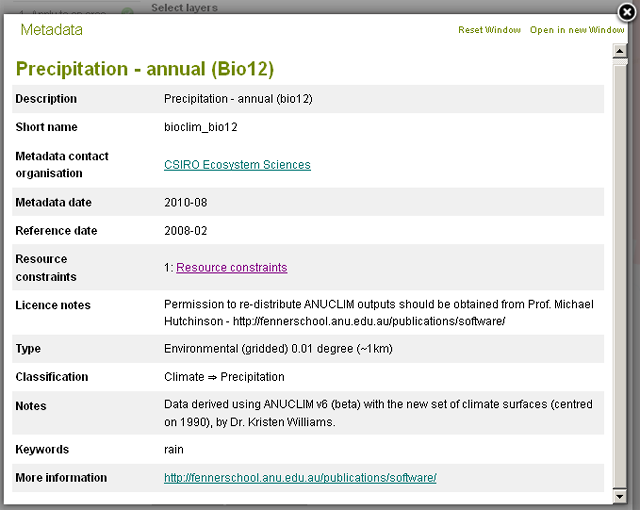This screenshot has height=510, width=640.
Task: Click the Metadata panel title
Action: coord(51,30)
